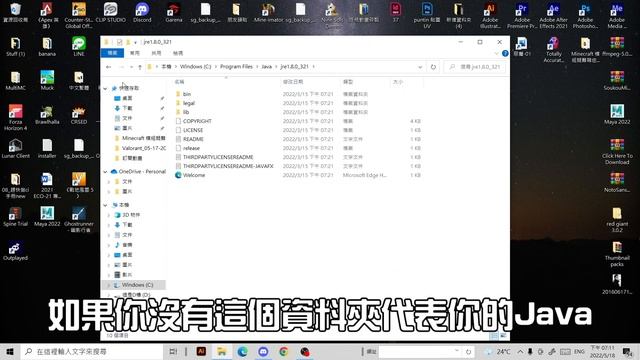The height and width of the screenshot is (360, 640).
Task: Open the recent locations dropdown arrow
Action: pos(131,67)
